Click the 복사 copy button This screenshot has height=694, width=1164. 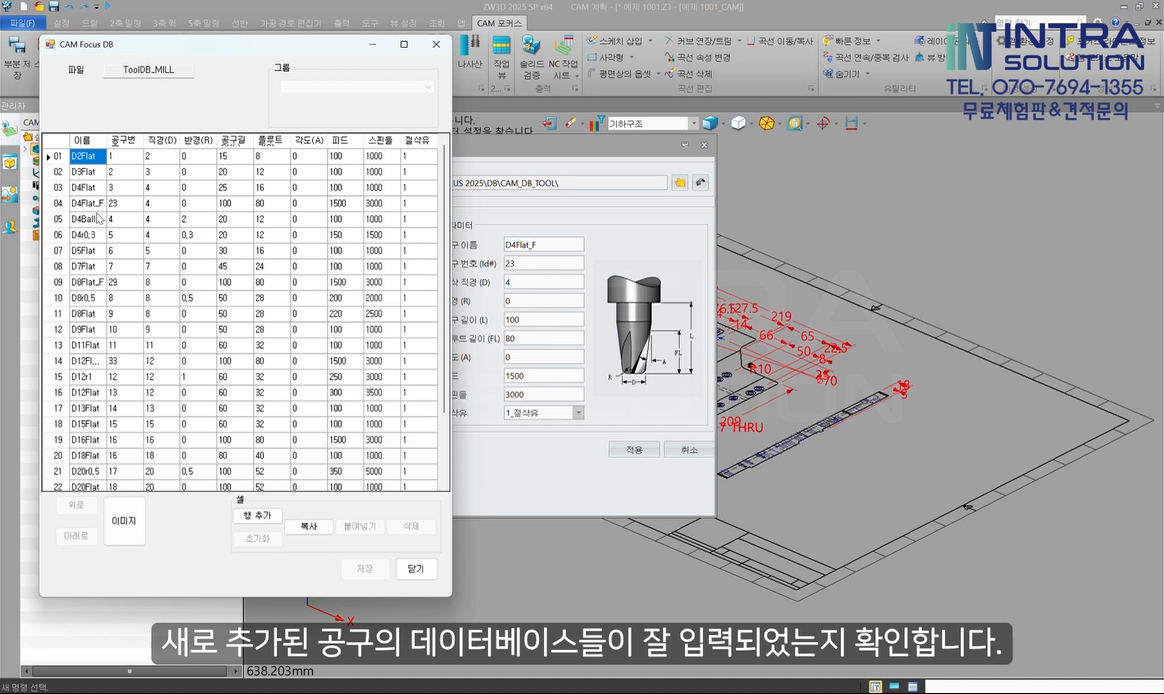[x=309, y=526]
